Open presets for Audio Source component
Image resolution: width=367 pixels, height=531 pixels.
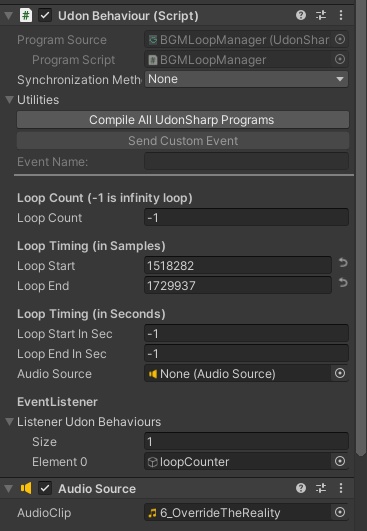(x=321, y=488)
